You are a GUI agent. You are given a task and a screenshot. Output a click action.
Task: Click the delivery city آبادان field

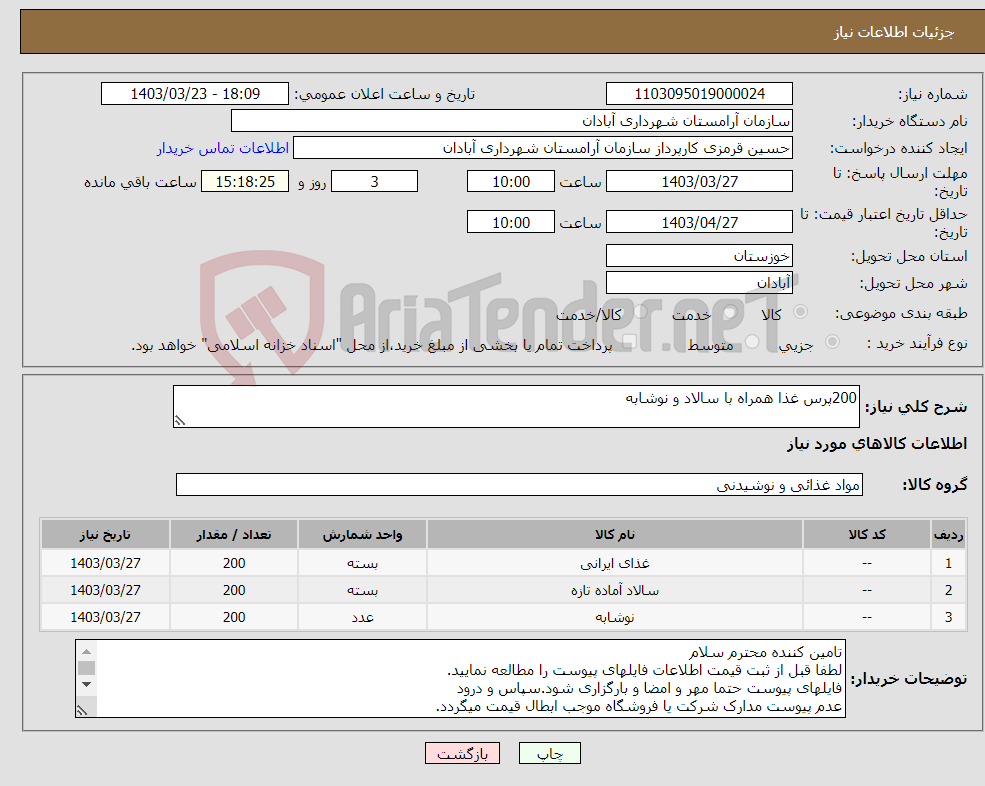(699, 283)
